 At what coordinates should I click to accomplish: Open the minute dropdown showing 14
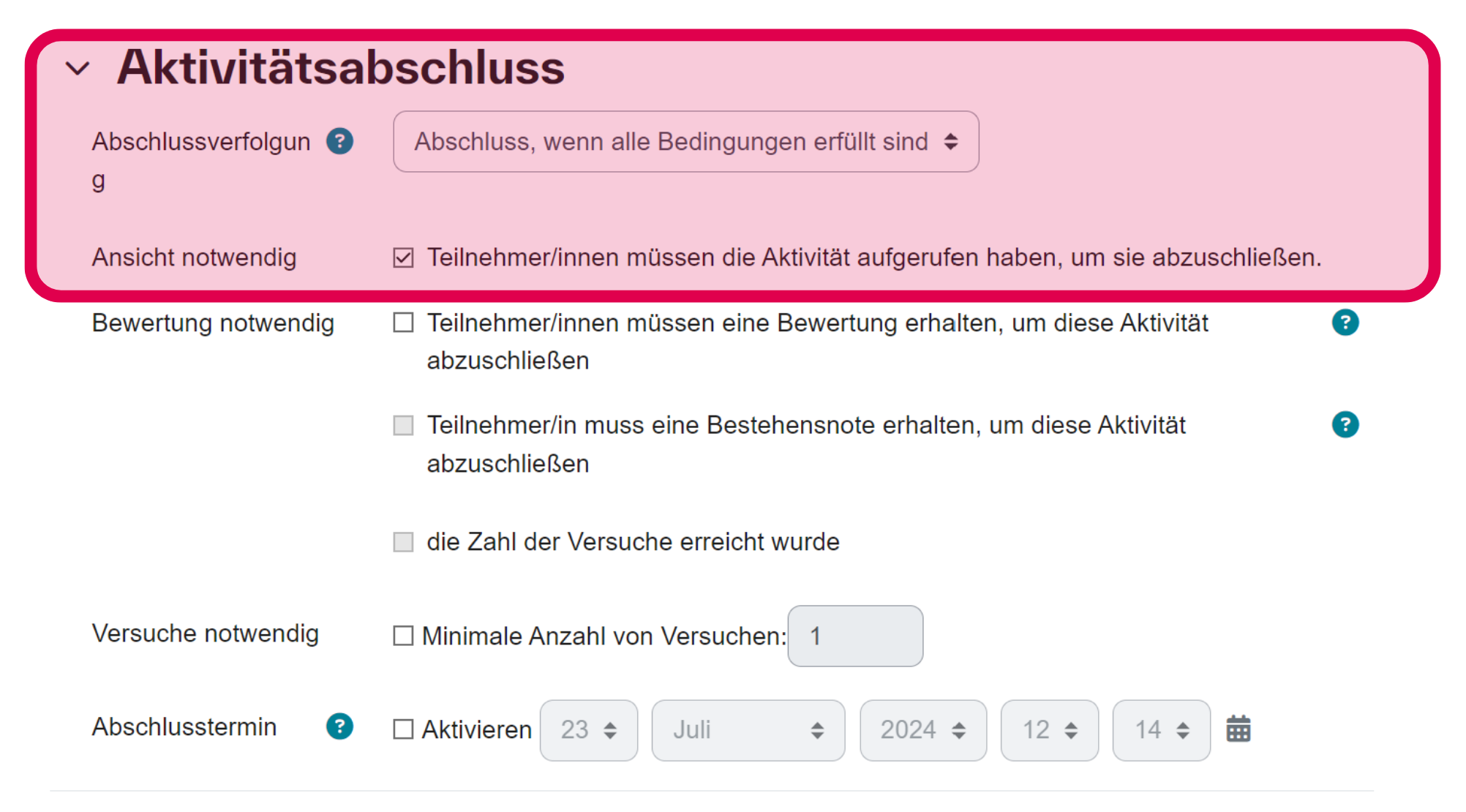(x=1161, y=730)
